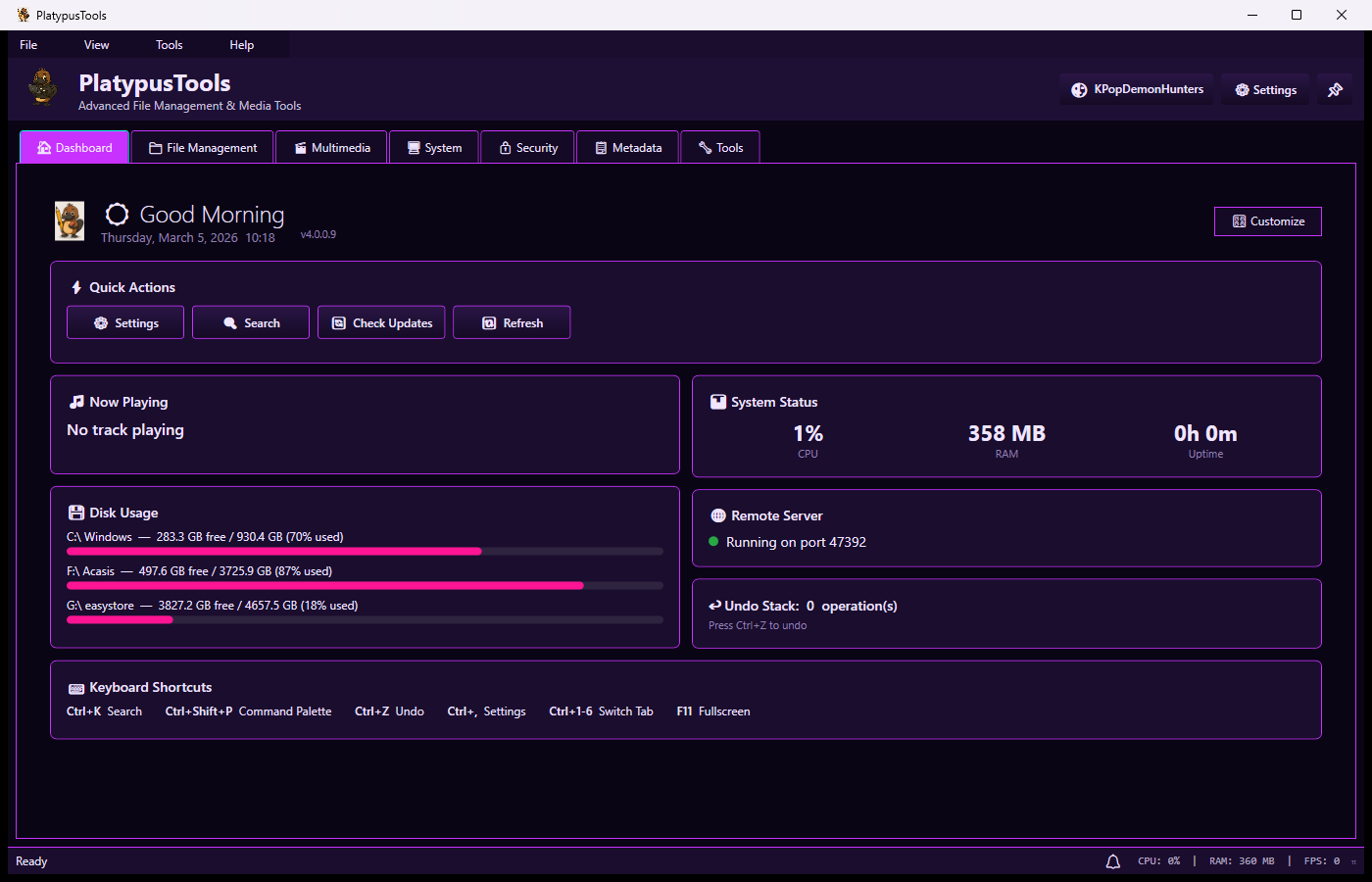Open the Metadata tab
Screen dimensions: 1372x882
pos(628,148)
